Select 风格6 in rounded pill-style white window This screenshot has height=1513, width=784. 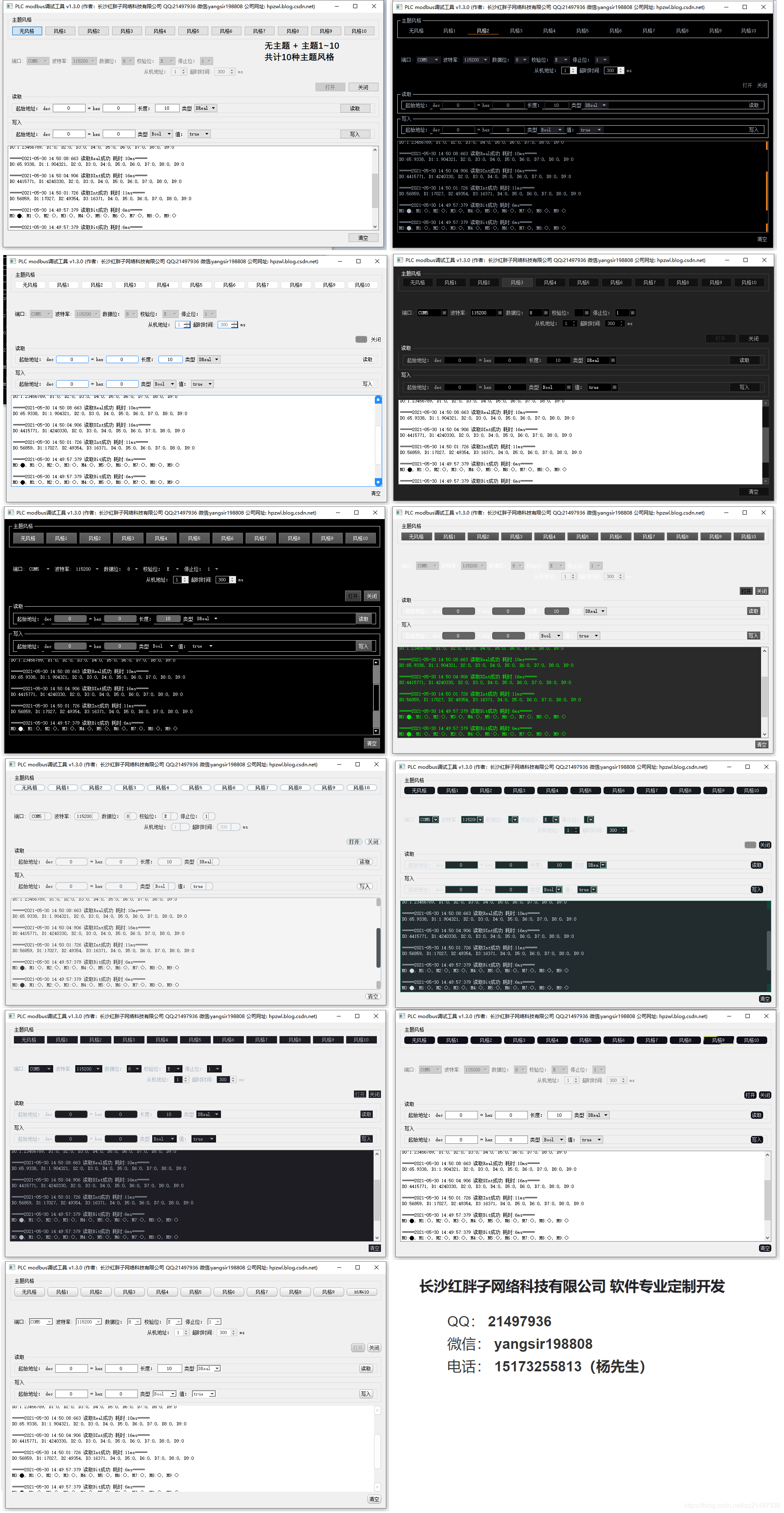[x=228, y=788]
